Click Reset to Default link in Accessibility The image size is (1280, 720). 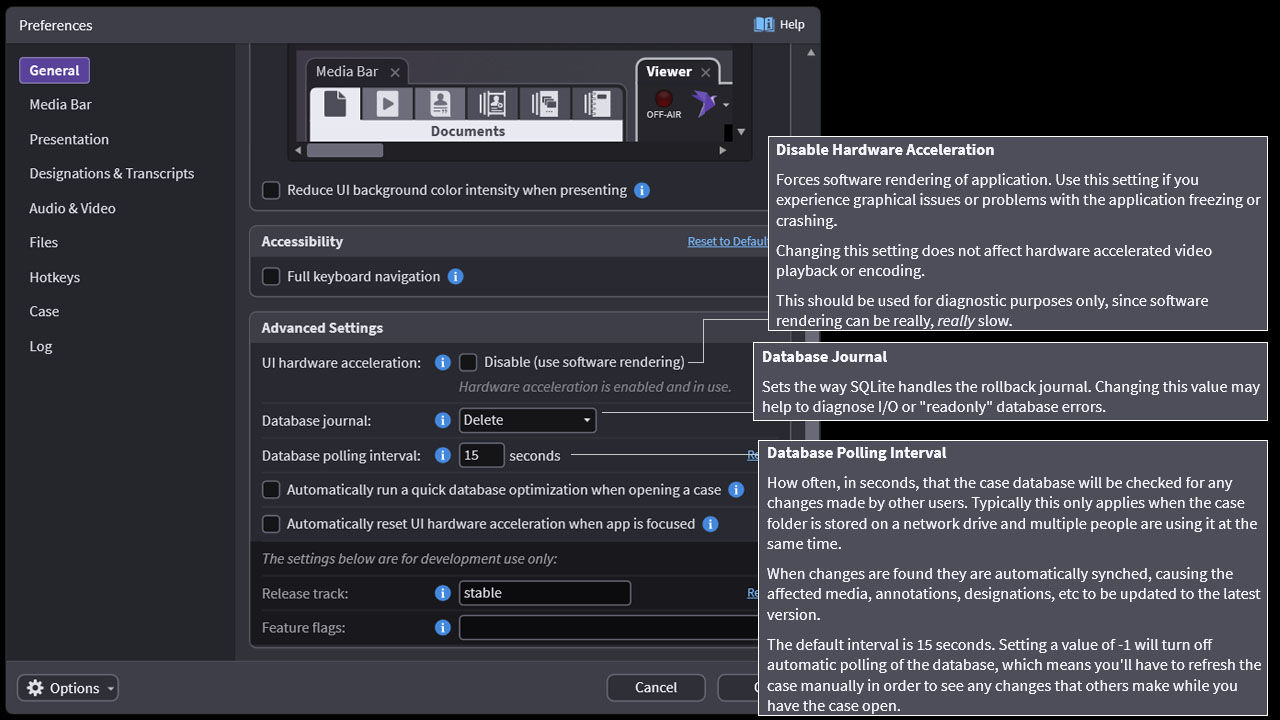click(x=727, y=242)
